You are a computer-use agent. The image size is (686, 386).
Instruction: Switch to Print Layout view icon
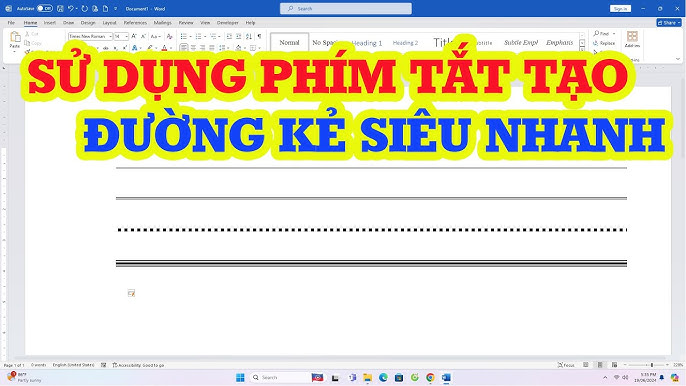[600, 365]
